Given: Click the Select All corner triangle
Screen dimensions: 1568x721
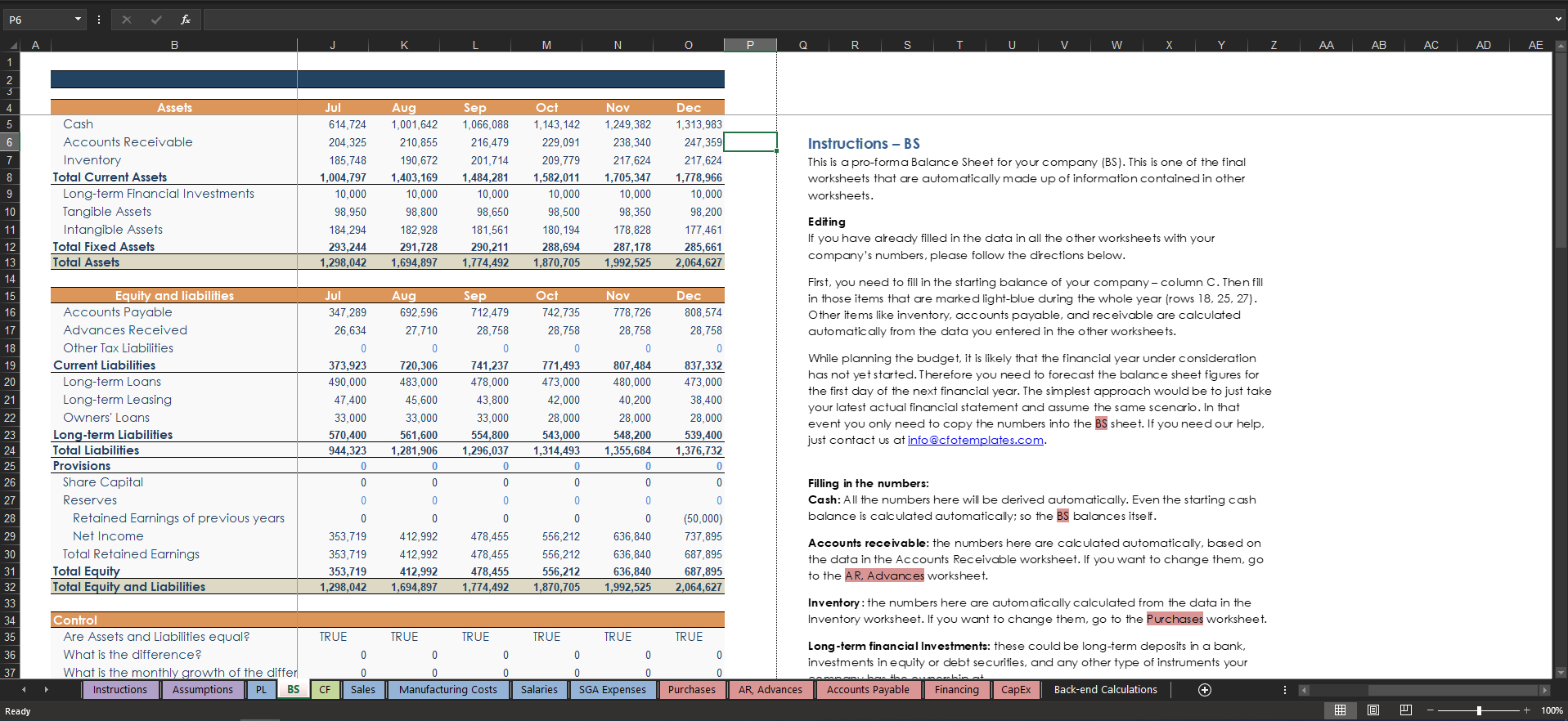Looking at the screenshot, I should [12, 46].
